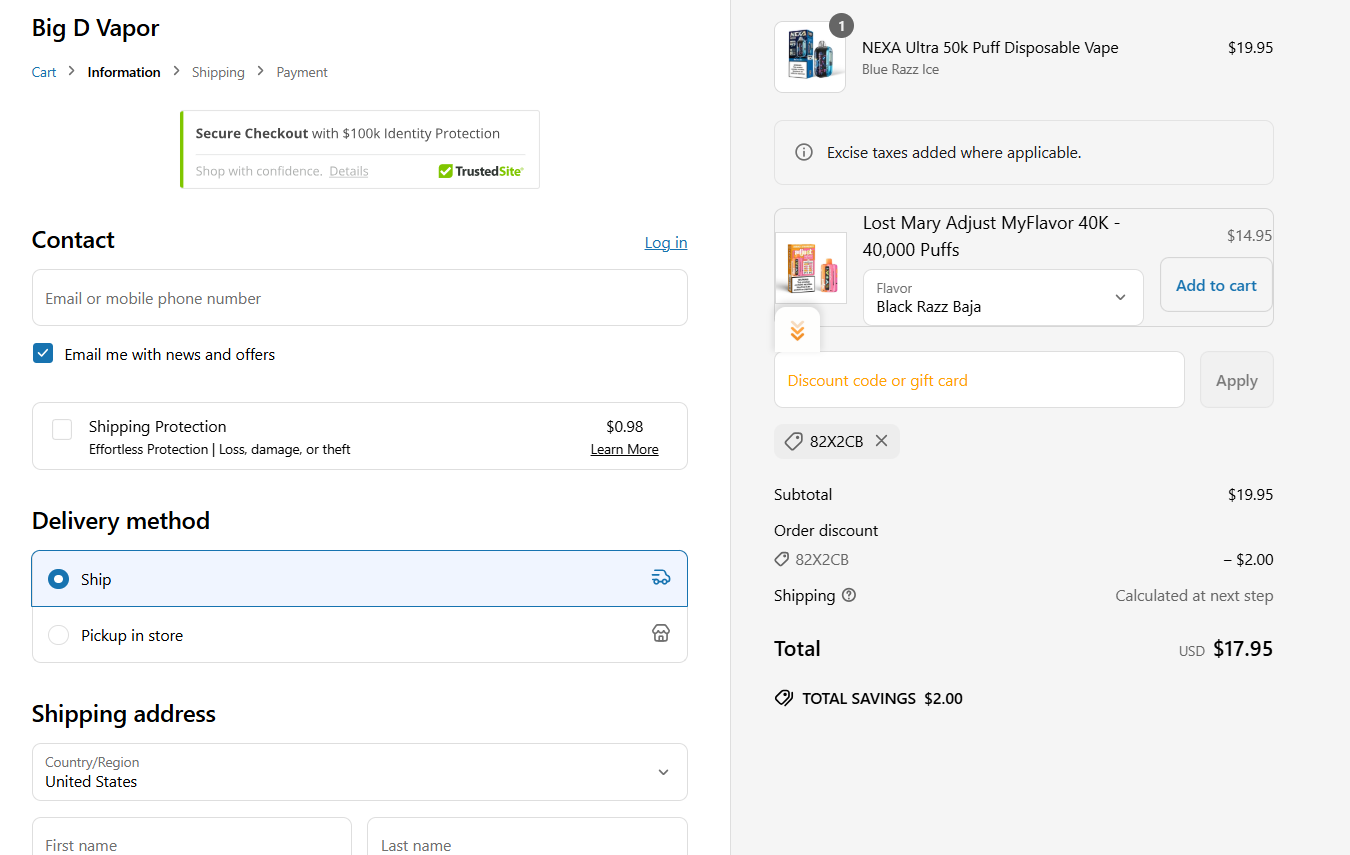Select the Payment breadcrumb step
Image resolution: width=1350 pixels, height=855 pixels.
pyautogui.click(x=302, y=72)
